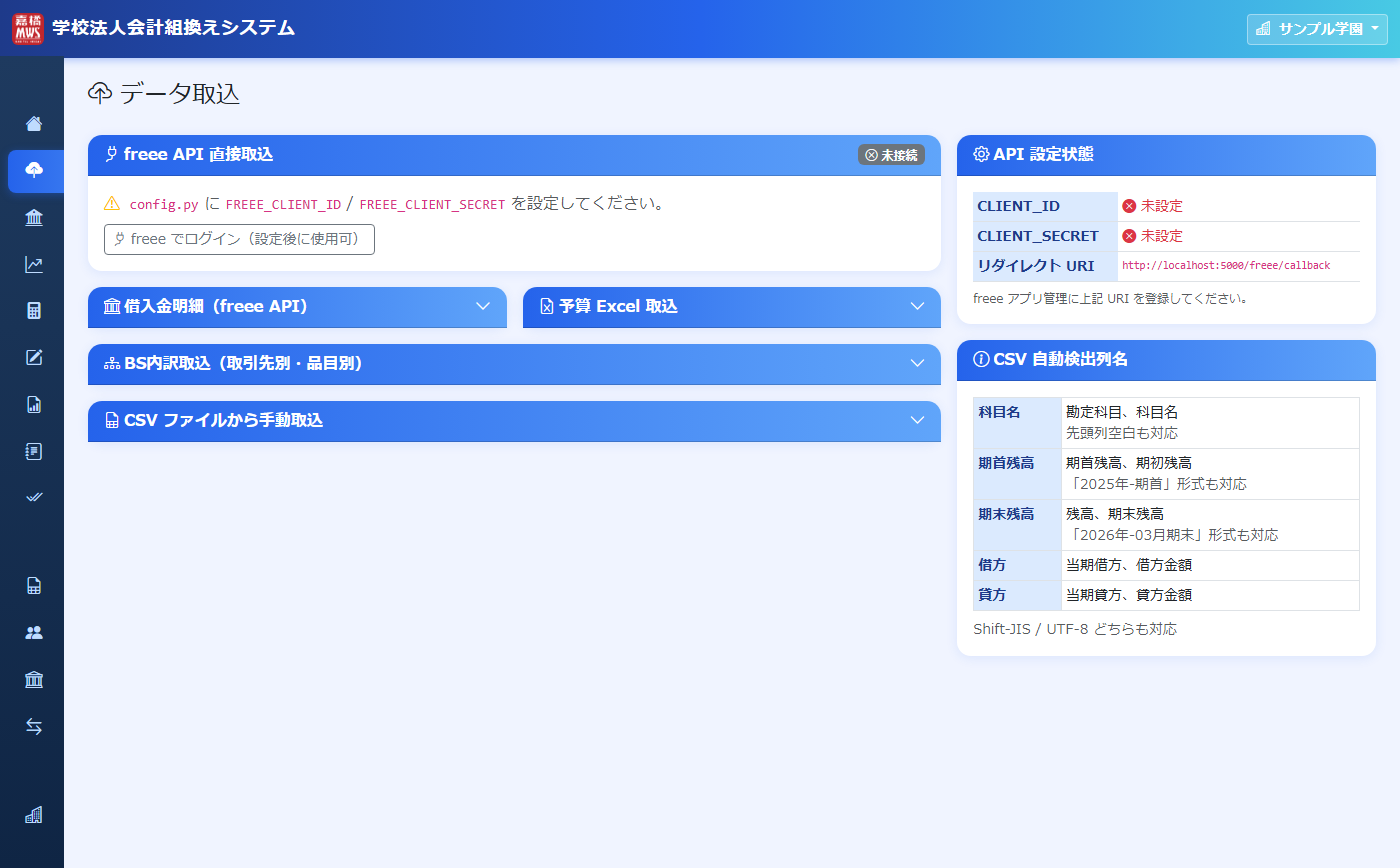This screenshot has height=868, width=1400.
Task: Open the cloud upload data import sidebar icon
Action: pyautogui.click(x=34, y=171)
